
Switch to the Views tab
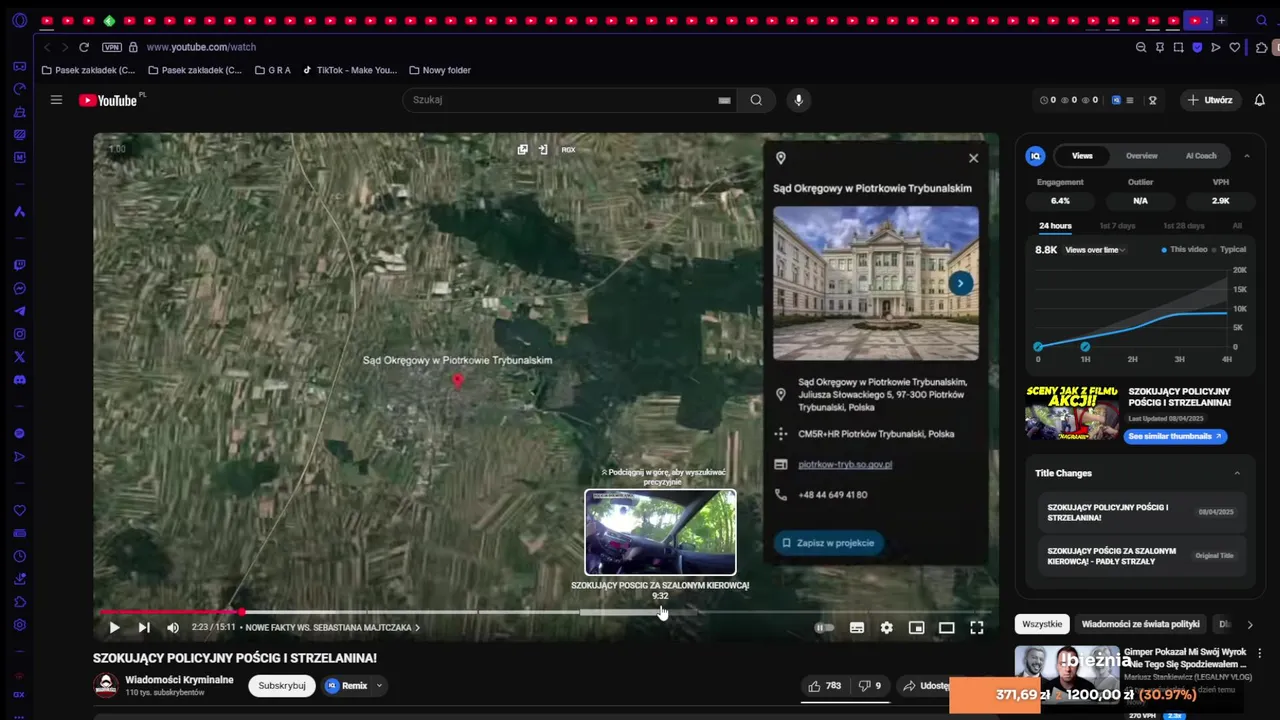1082,156
